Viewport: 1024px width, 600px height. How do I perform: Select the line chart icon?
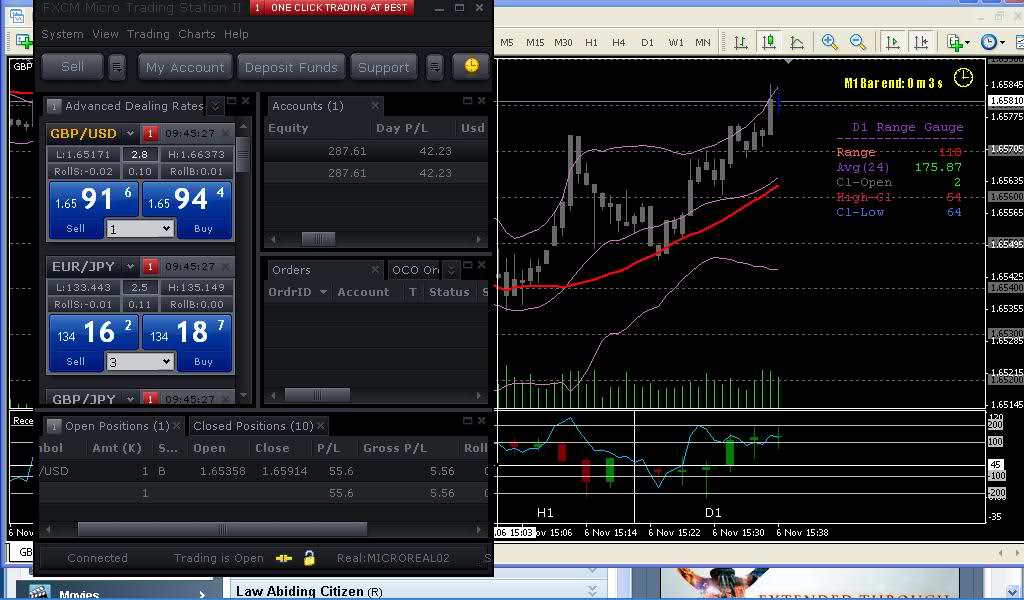797,42
